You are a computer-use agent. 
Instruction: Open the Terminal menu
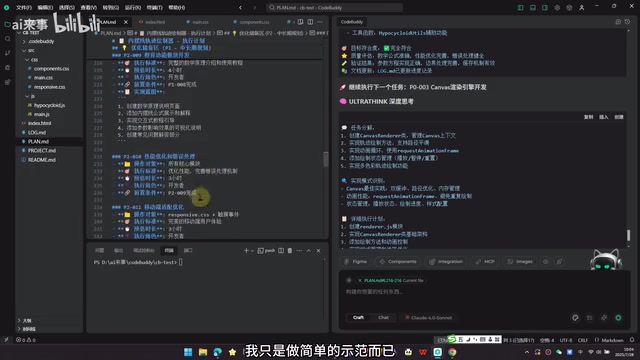click(x=154, y=7)
